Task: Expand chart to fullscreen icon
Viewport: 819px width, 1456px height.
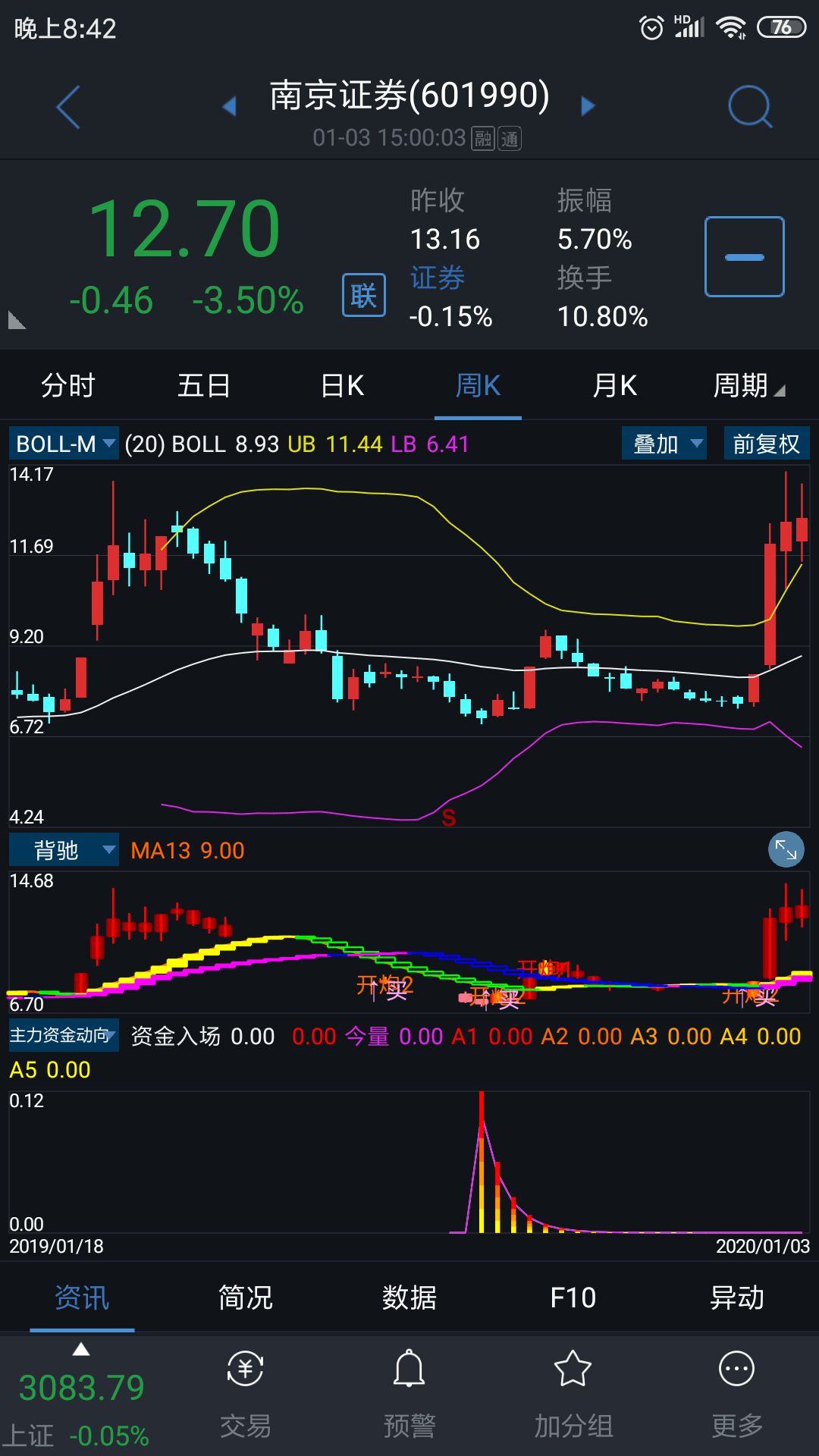Action: click(x=786, y=850)
